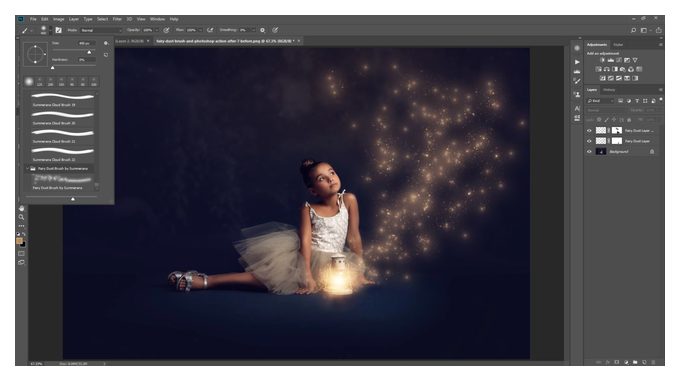Expand the Flow value dropdown arrow
The image size is (680, 381).
coord(200,30)
